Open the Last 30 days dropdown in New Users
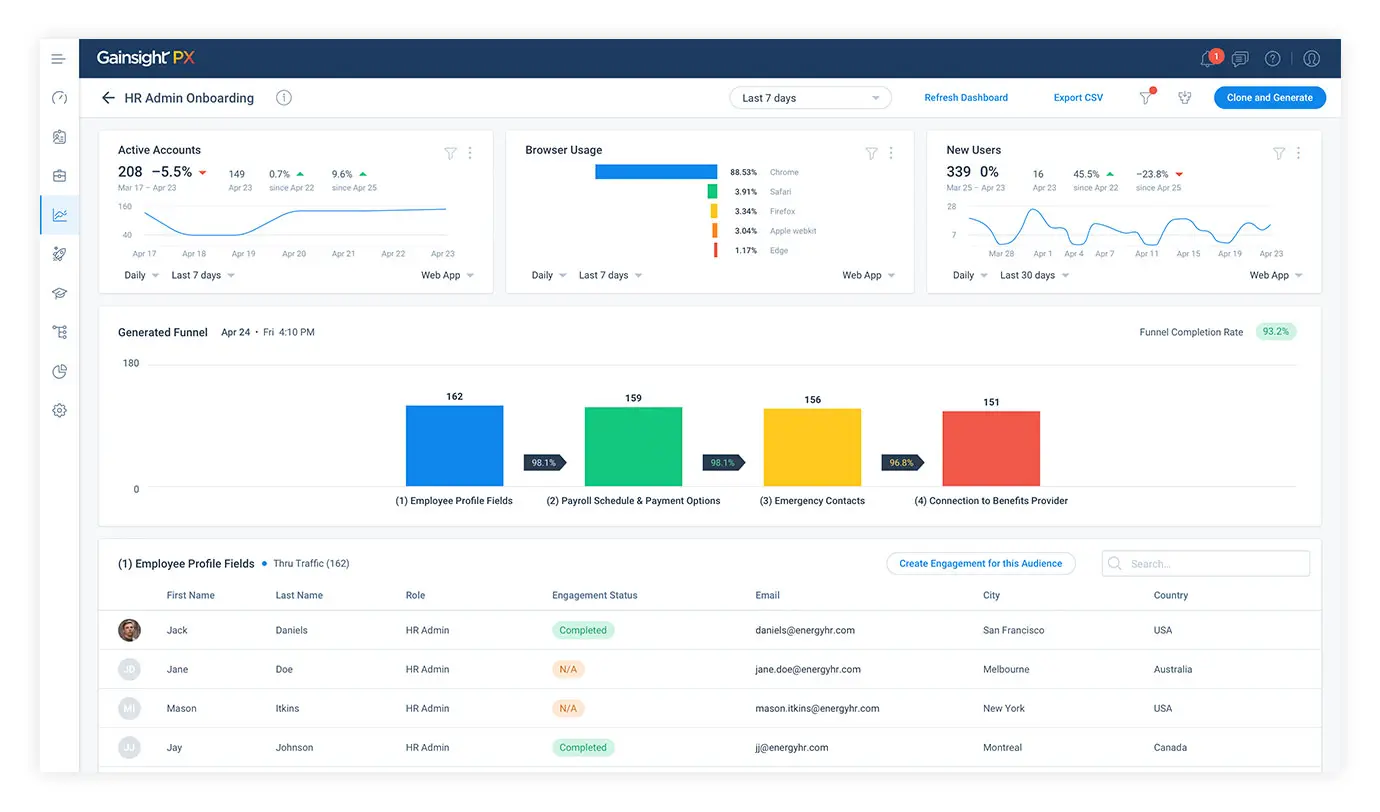Screen dimensions: 1380x812 [x=1033, y=275]
